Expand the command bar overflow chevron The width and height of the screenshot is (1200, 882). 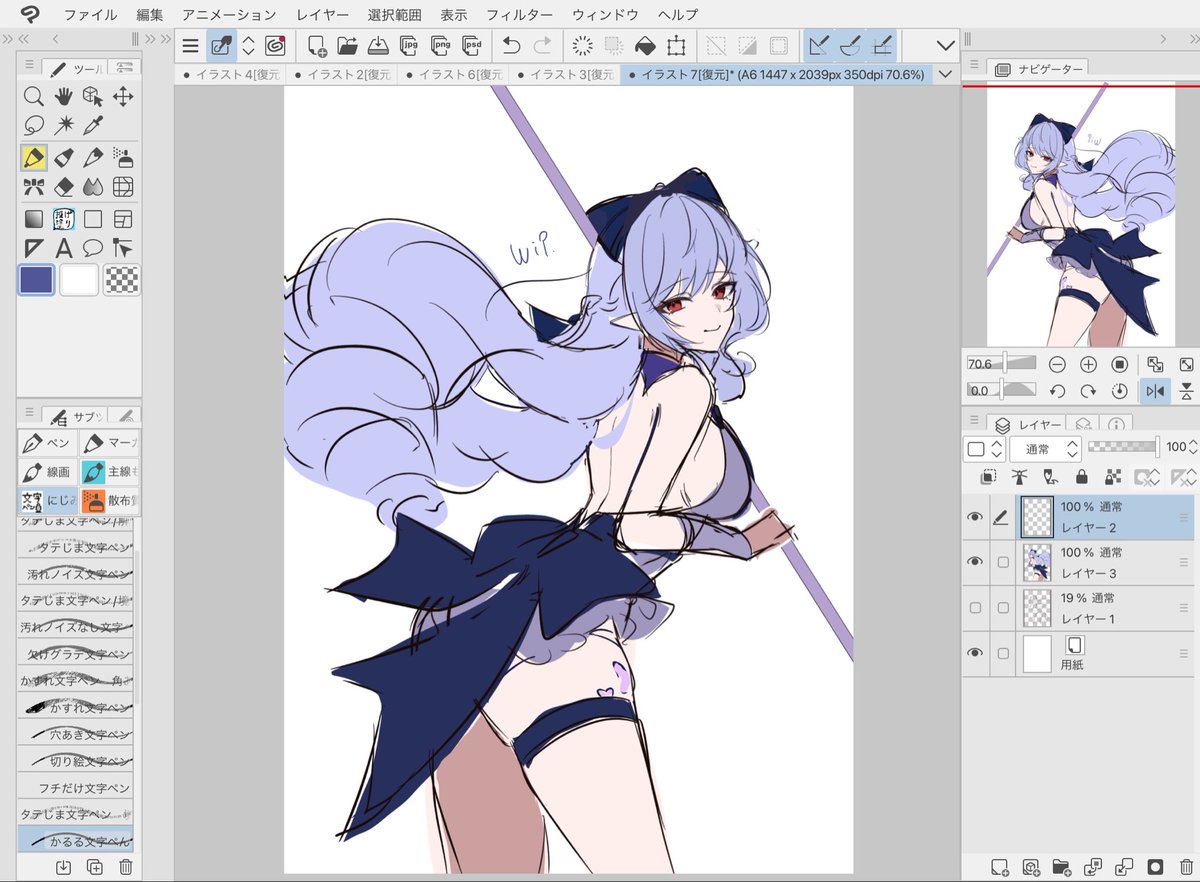[x=945, y=46]
